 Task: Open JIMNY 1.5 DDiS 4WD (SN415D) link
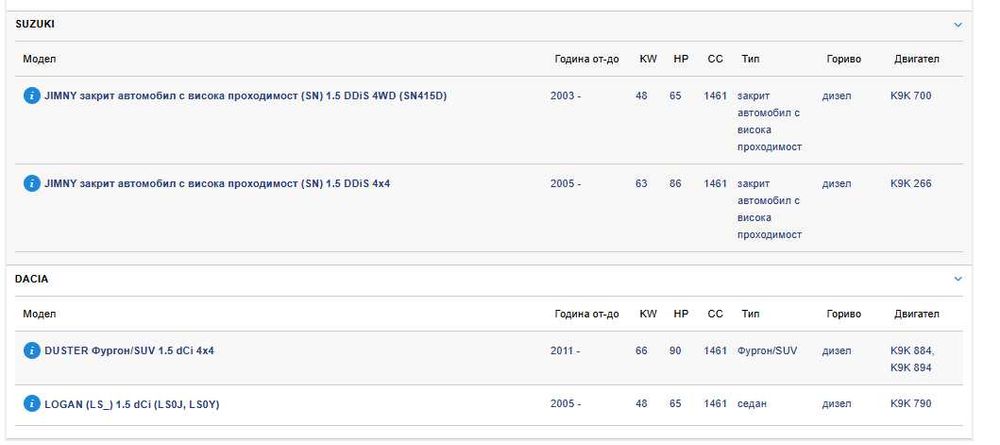point(246,95)
